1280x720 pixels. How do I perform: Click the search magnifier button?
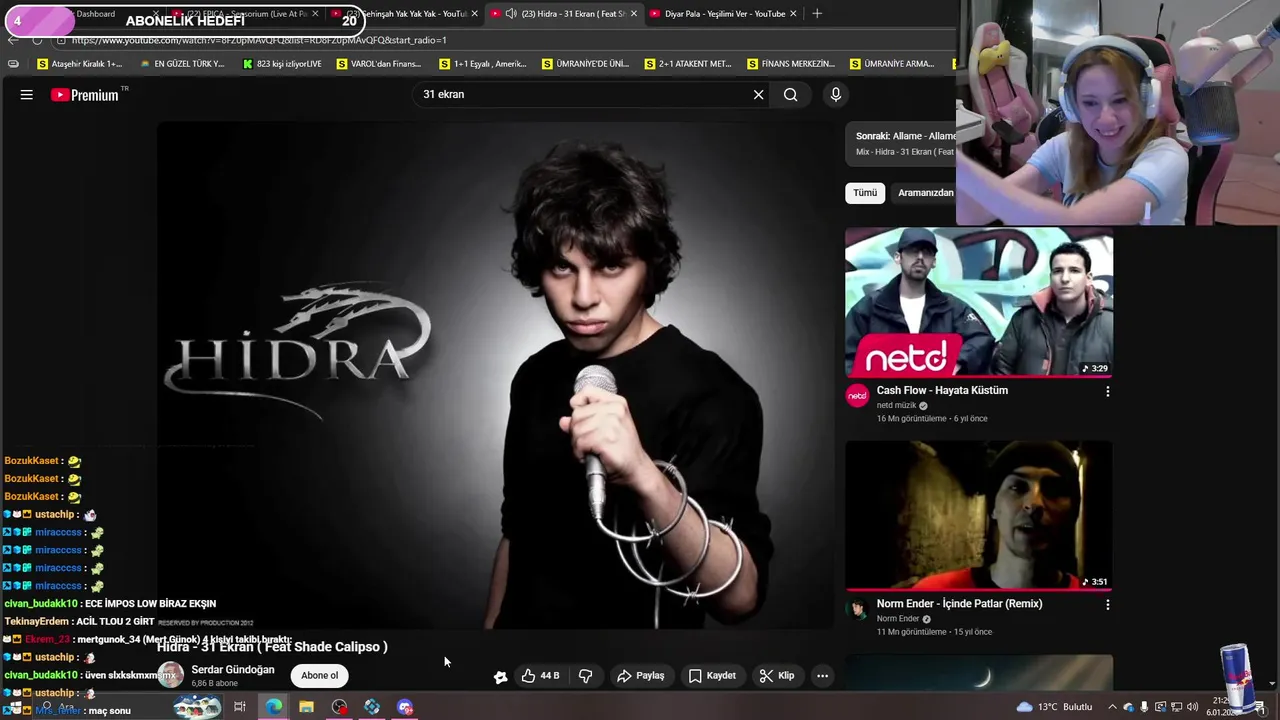pos(791,95)
